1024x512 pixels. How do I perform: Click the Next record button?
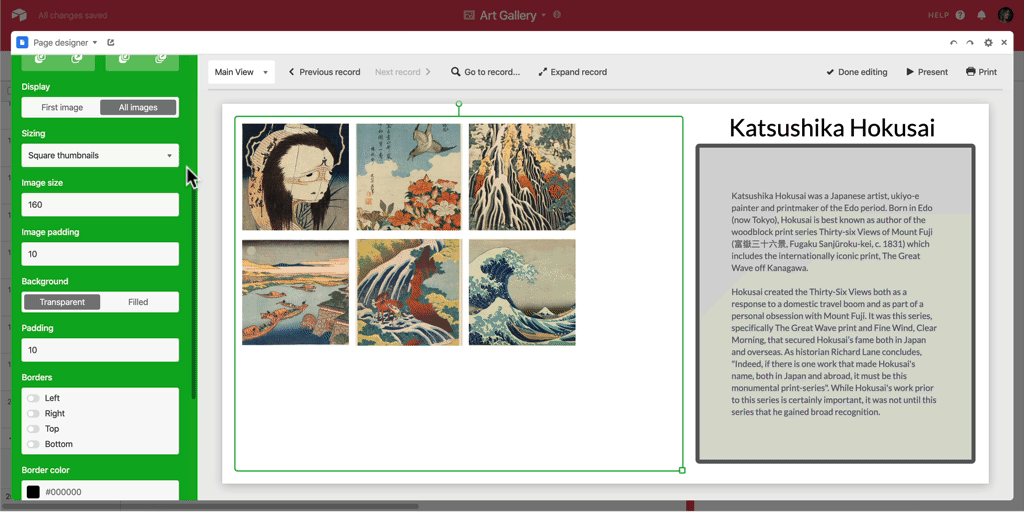403,72
